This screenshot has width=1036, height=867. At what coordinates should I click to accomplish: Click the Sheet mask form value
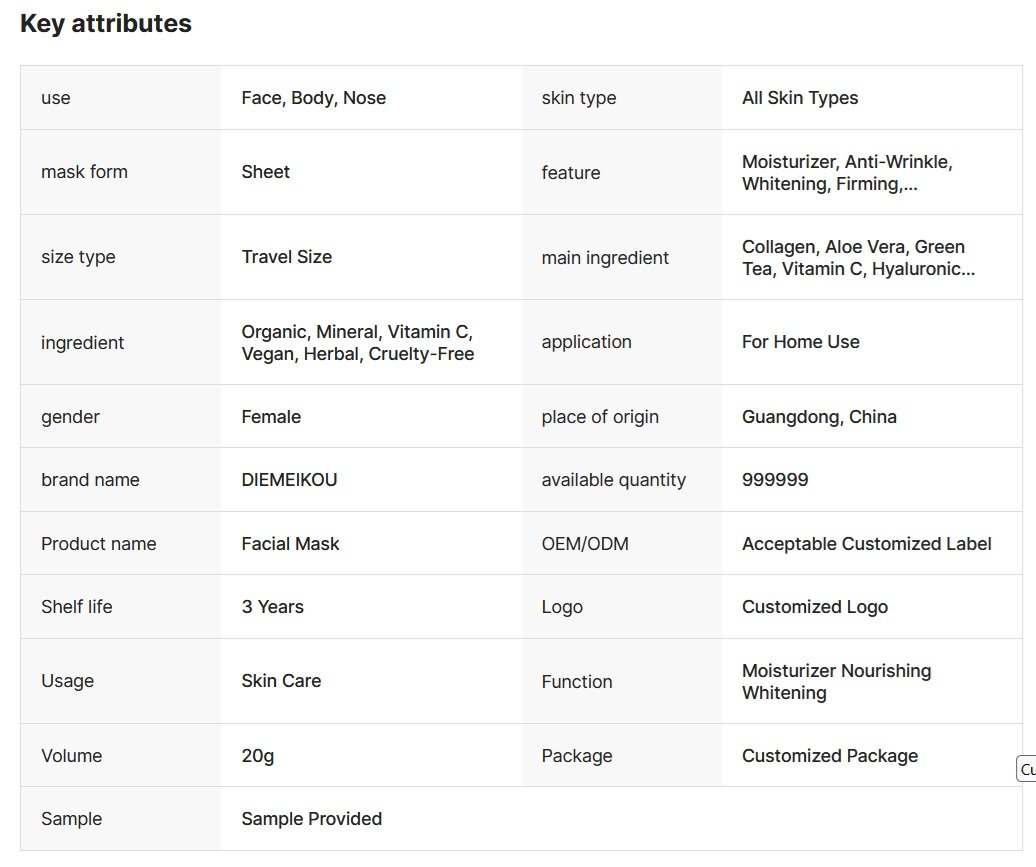265,172
